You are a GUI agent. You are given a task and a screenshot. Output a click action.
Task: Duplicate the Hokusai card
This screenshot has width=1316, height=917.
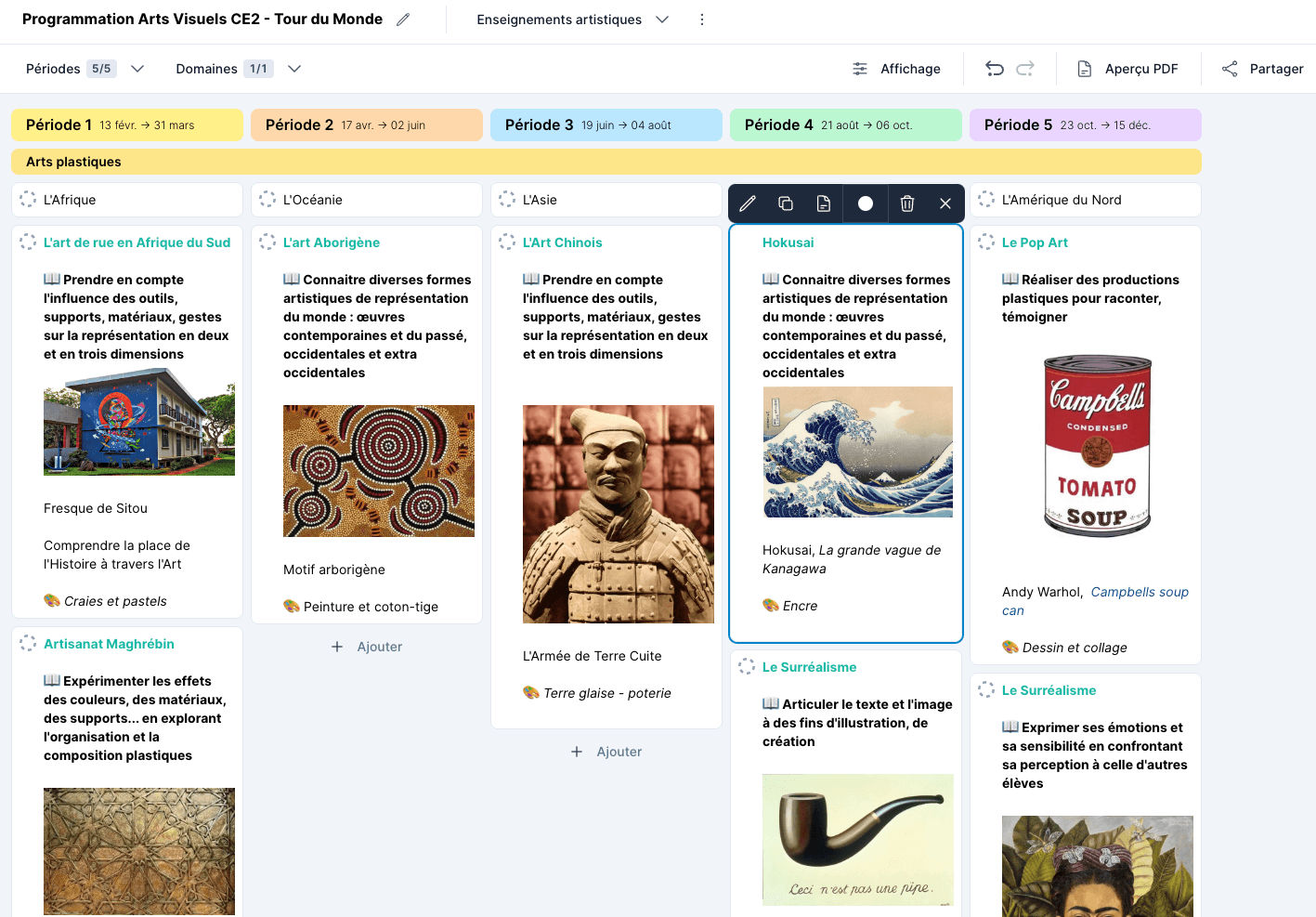tap(786, 203)
